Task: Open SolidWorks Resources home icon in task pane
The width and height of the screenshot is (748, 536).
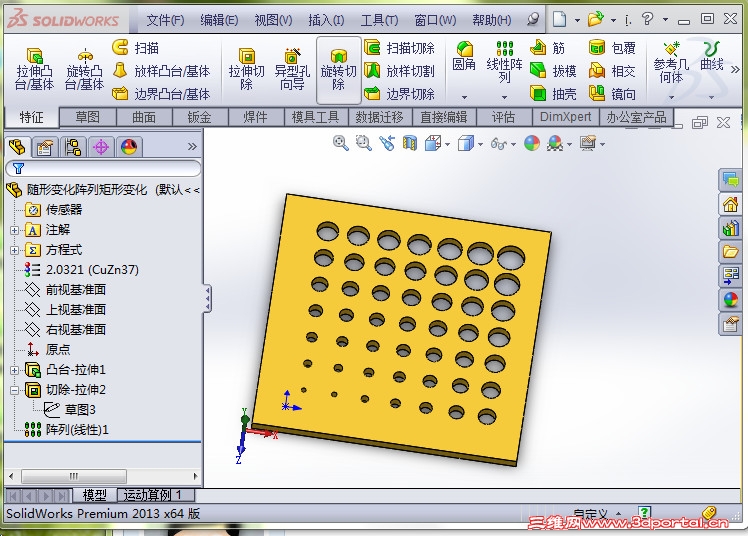Action: pyautogui.click(x=730, y=205)
